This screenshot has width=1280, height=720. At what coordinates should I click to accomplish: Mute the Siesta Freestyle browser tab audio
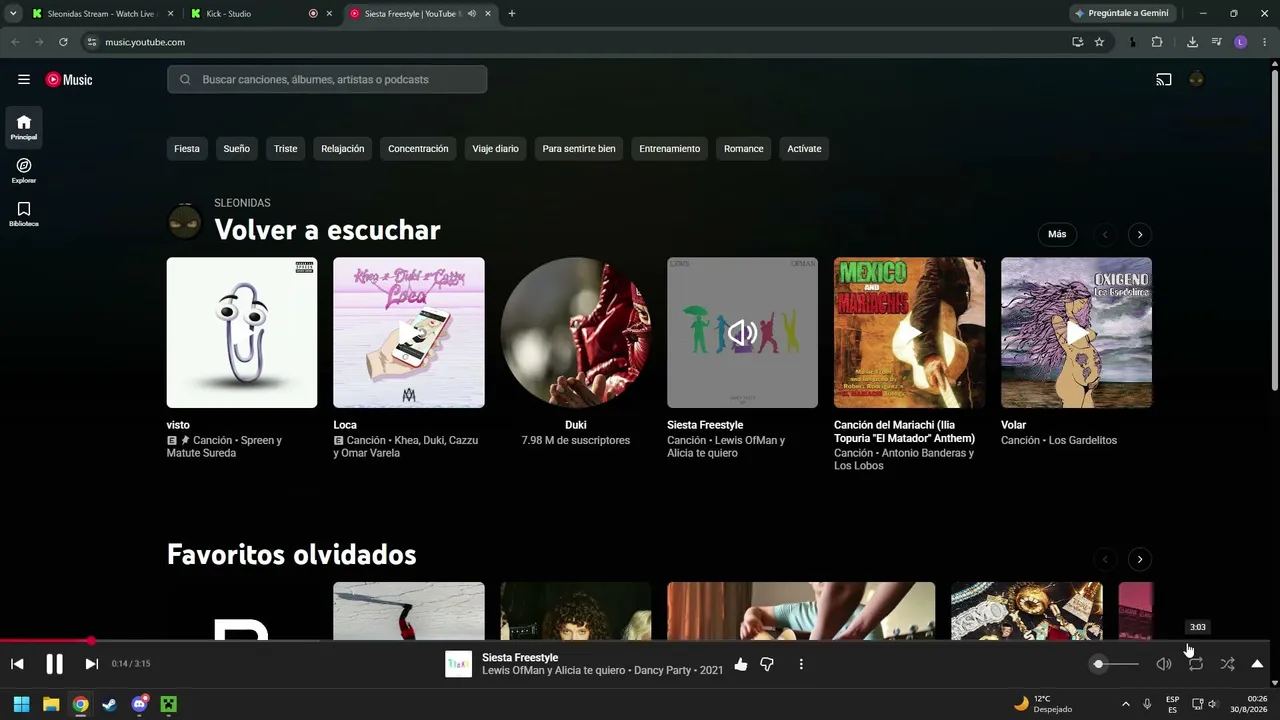472,14
